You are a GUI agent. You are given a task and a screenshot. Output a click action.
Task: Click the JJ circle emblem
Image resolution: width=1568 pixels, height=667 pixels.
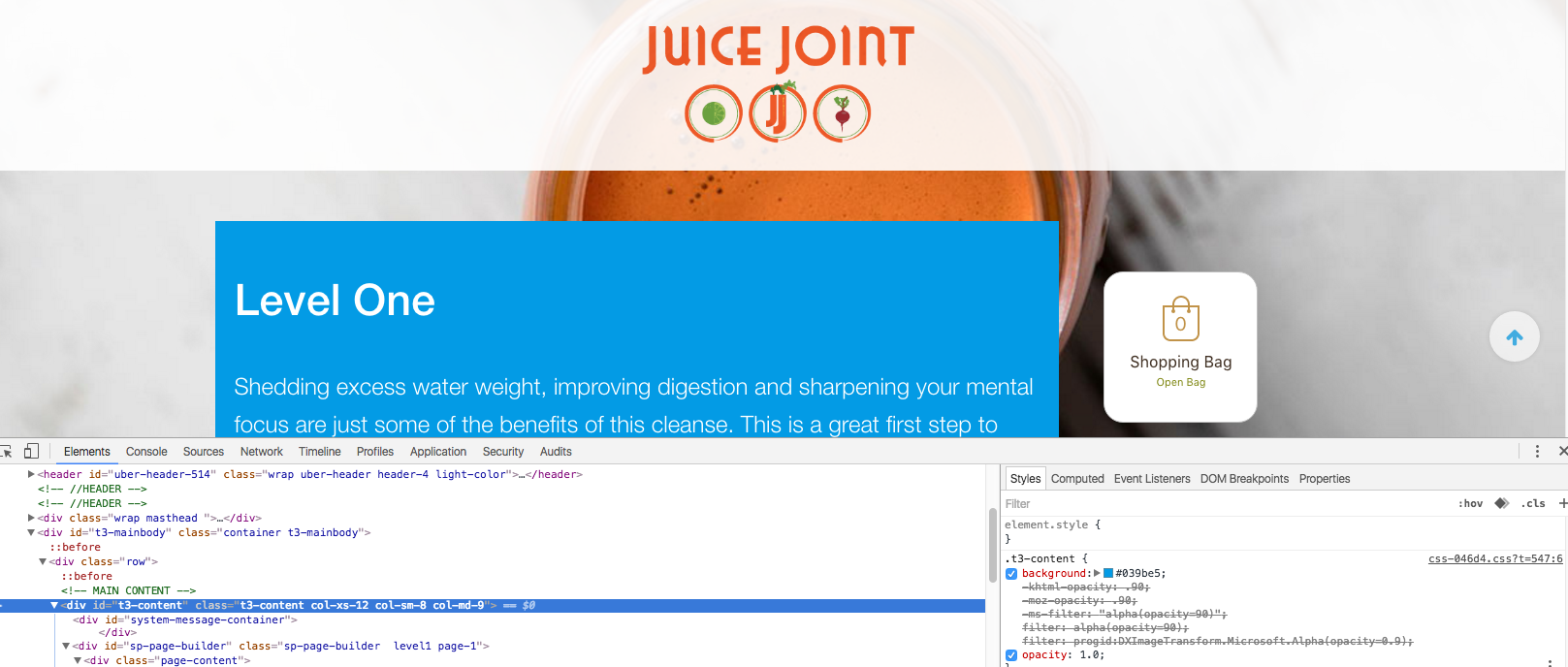coord(778,112)
